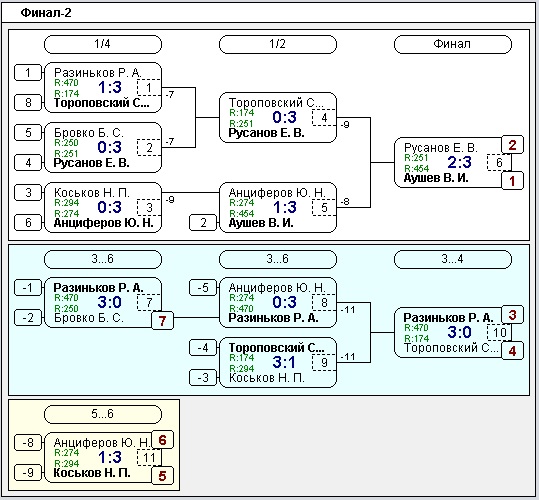
Task: Open Анциферов vs Аушев 1:3 semifinal
Action: pyautogui.click(x=278, y=208)
